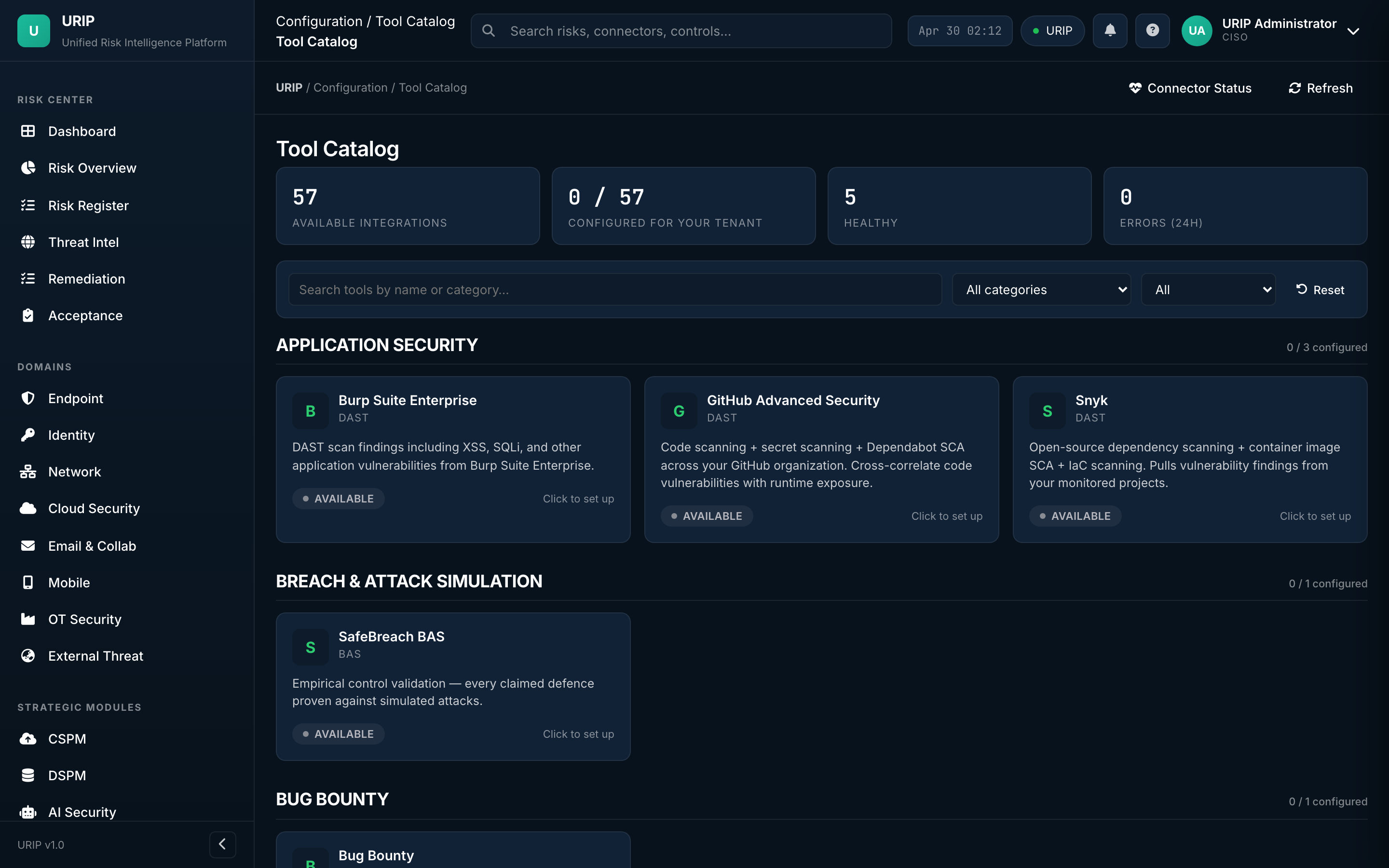The width and height of the screenshot is (1389, 868).
Task: Click Configuration in the breadcrumb
Action: click(350, 87)
